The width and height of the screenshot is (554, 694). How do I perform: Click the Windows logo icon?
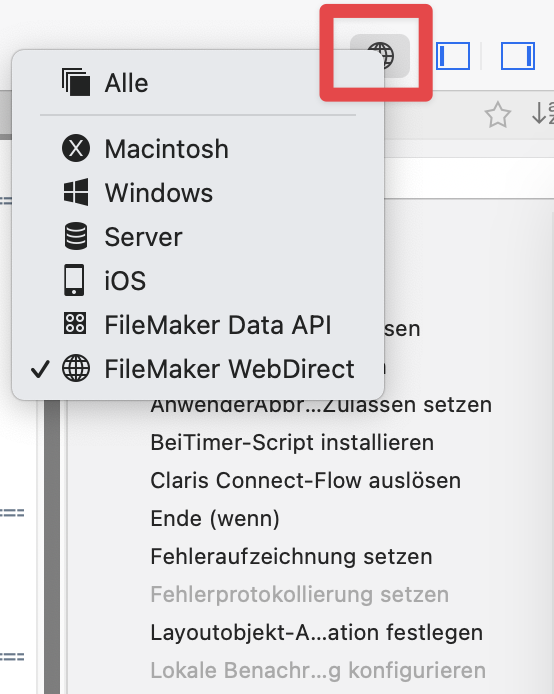point(76,192)
